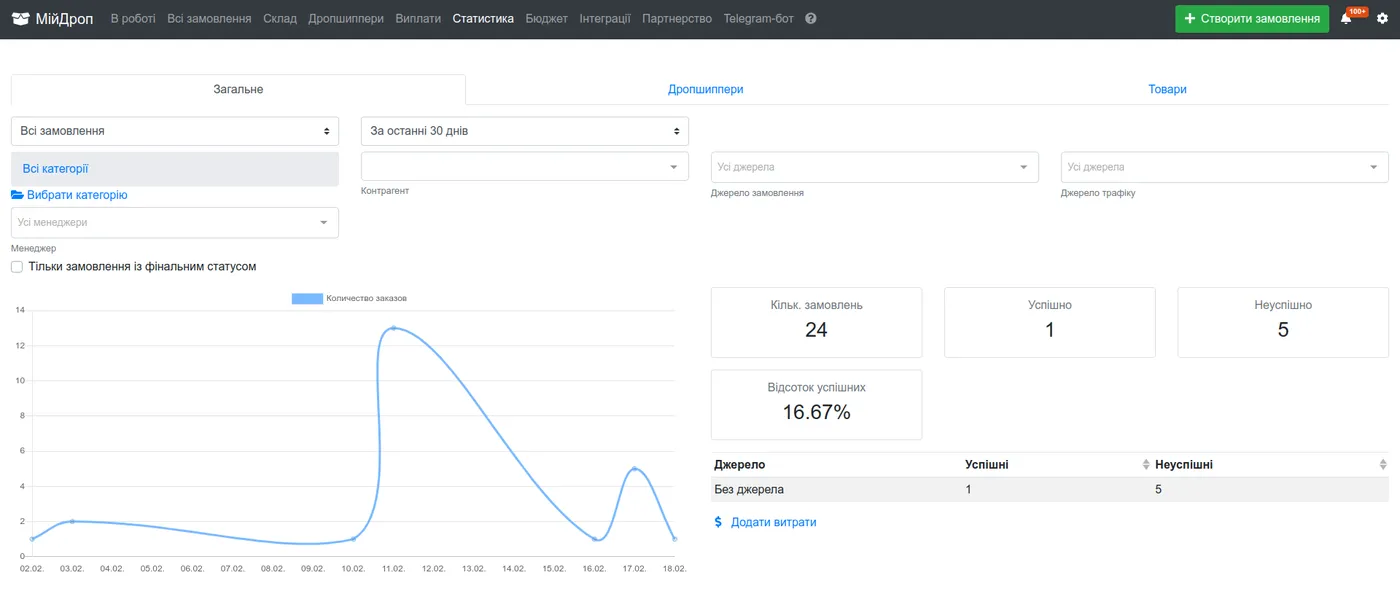The image size is (1400, 594).
Task: Open the Джерело замовлення source dropdown
Action: click(875, 167)
